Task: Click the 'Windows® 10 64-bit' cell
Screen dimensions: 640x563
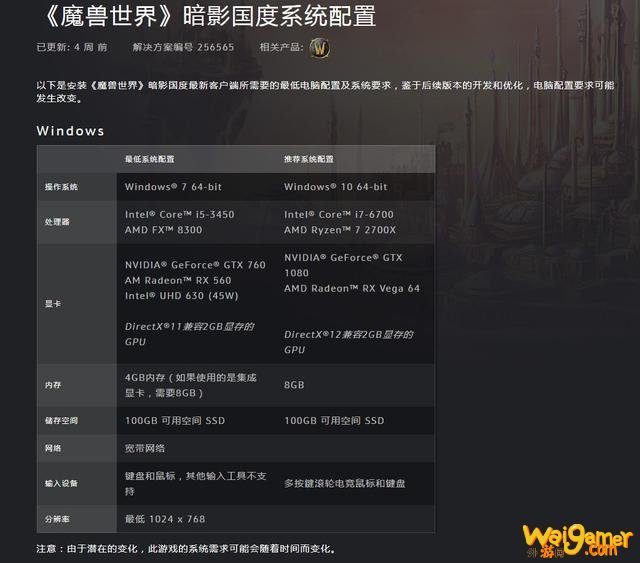Action: (x=336, y=187)
